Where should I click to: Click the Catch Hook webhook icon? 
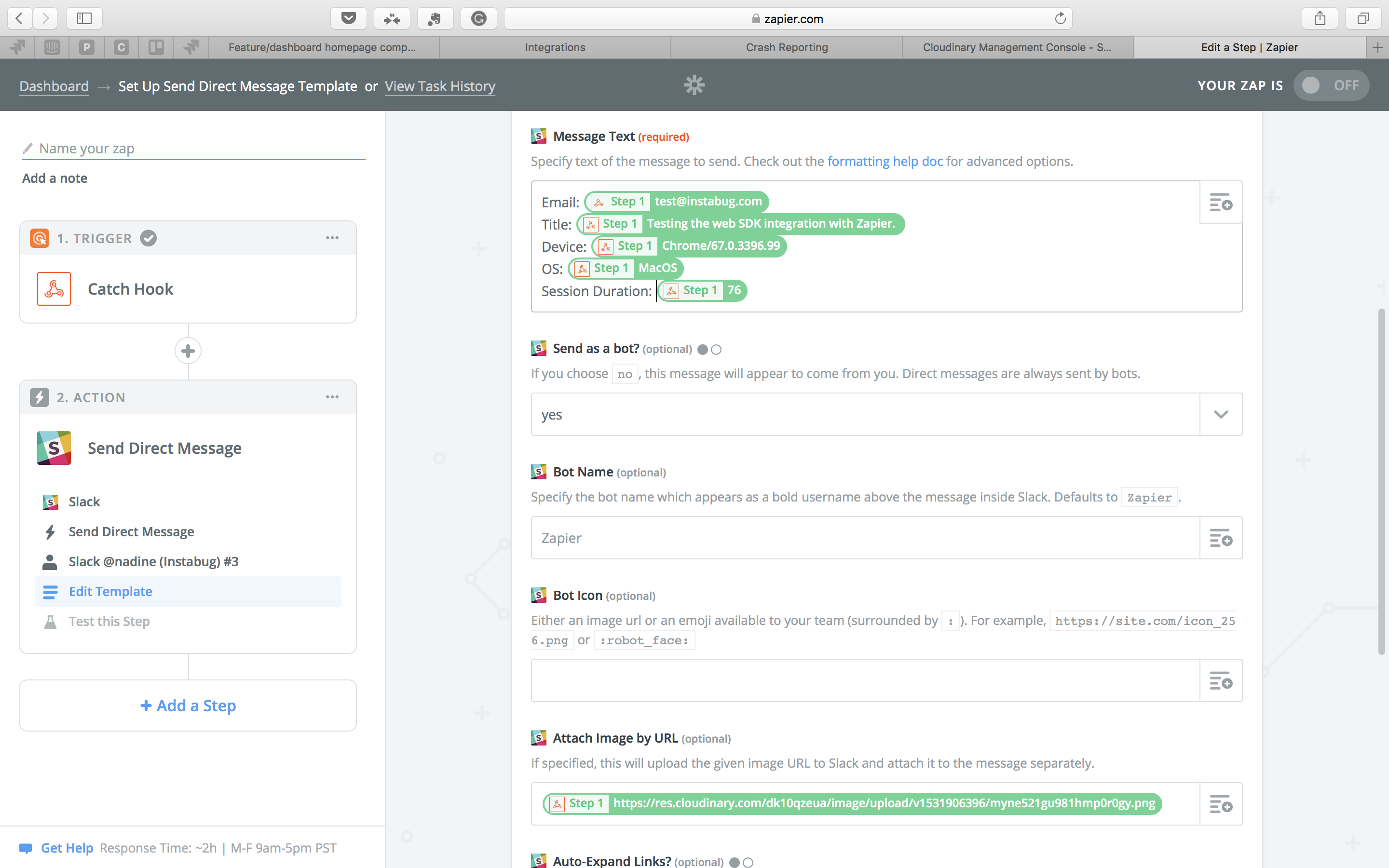(54, 289)
